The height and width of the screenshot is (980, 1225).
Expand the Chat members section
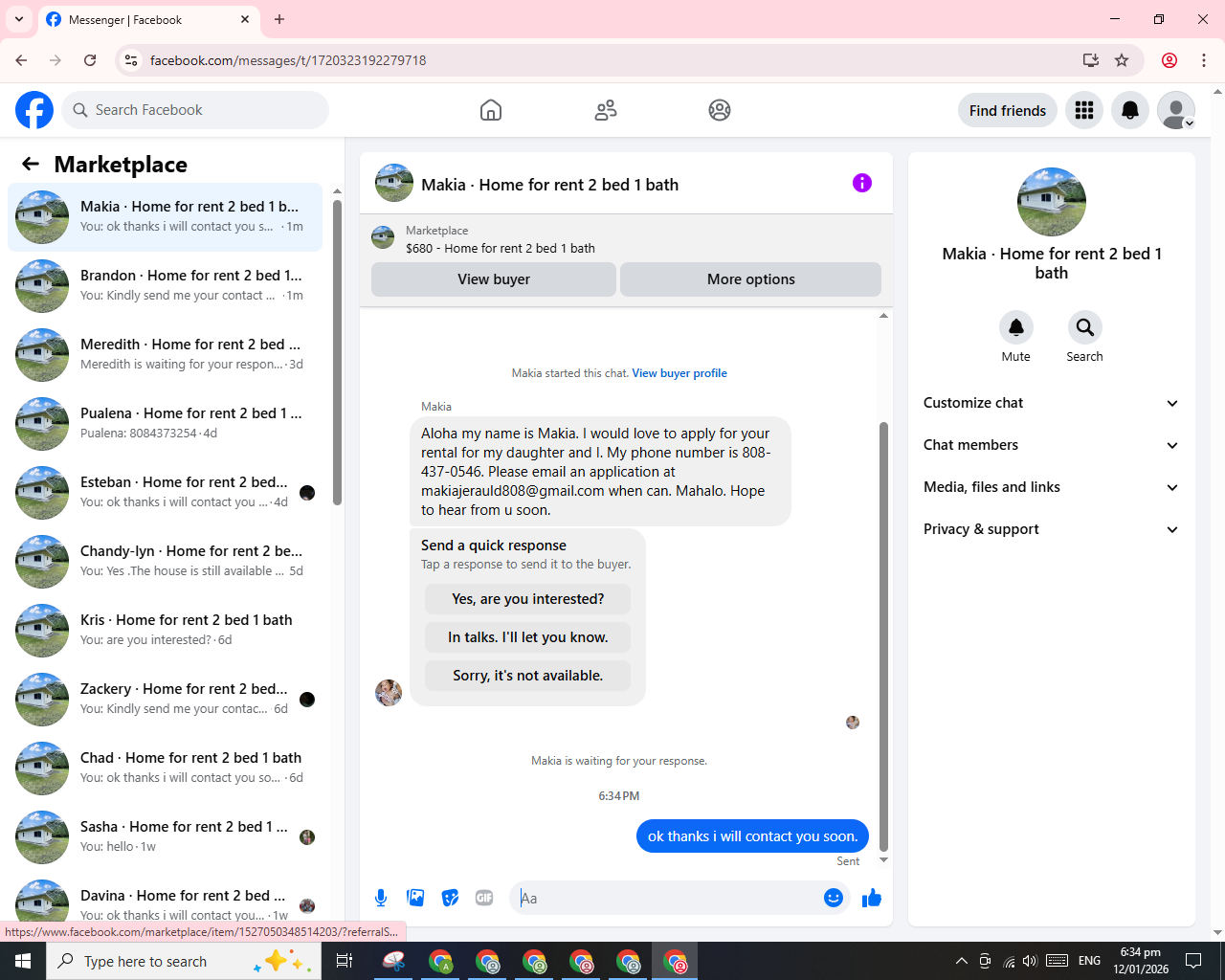(1051, 445)
